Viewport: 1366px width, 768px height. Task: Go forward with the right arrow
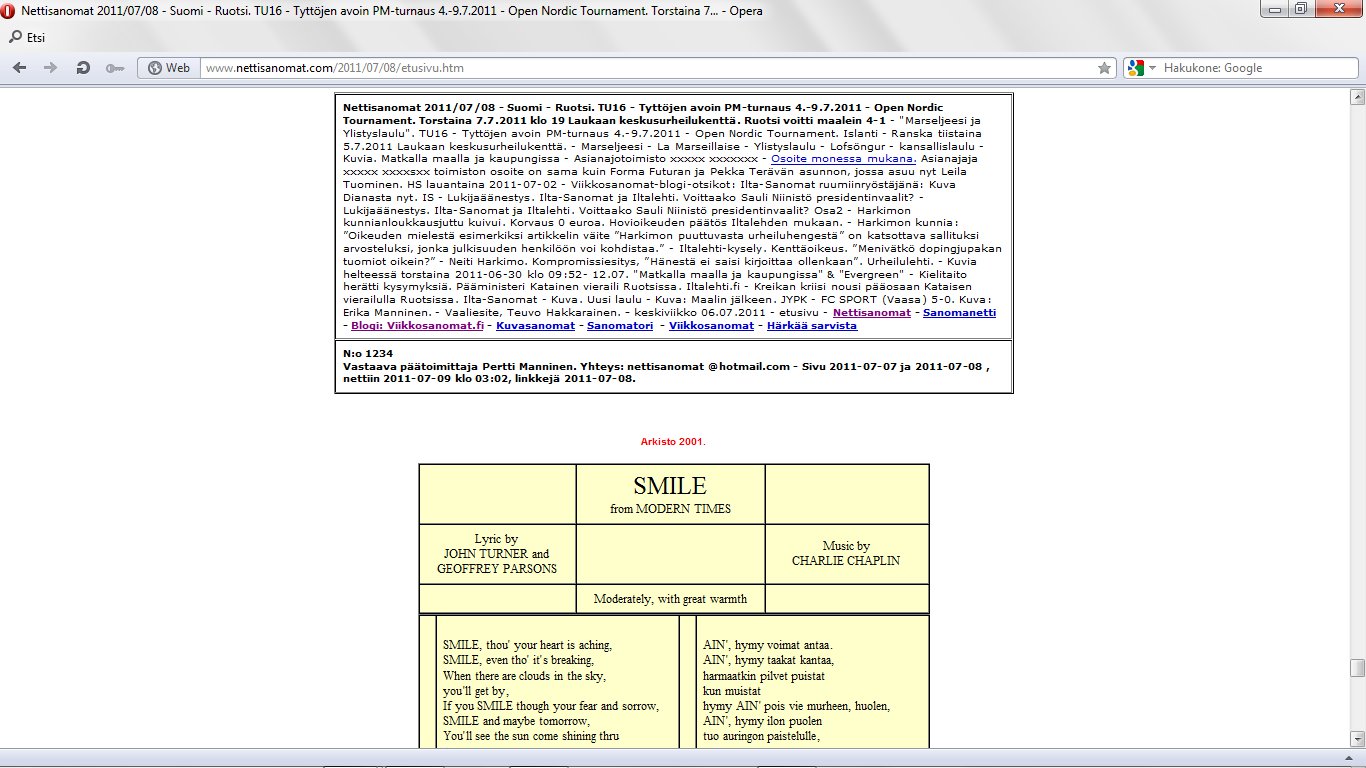50,68
